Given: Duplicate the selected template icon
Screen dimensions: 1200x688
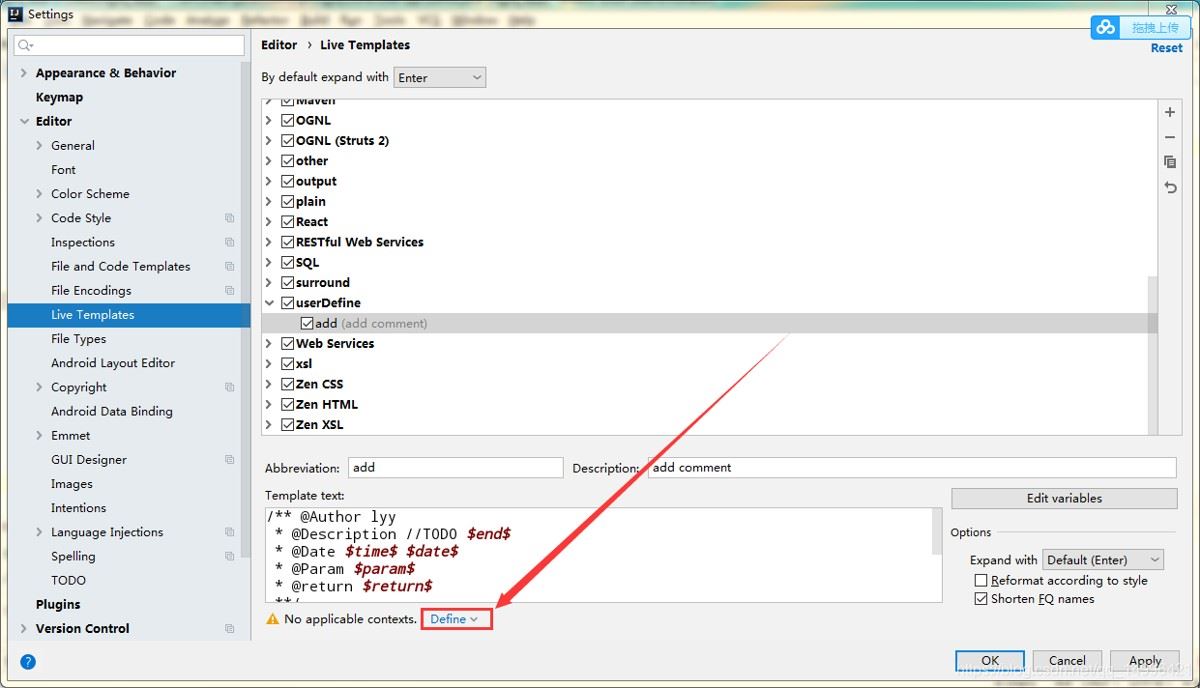Looking at the screenshot, I should [1170, 162].
